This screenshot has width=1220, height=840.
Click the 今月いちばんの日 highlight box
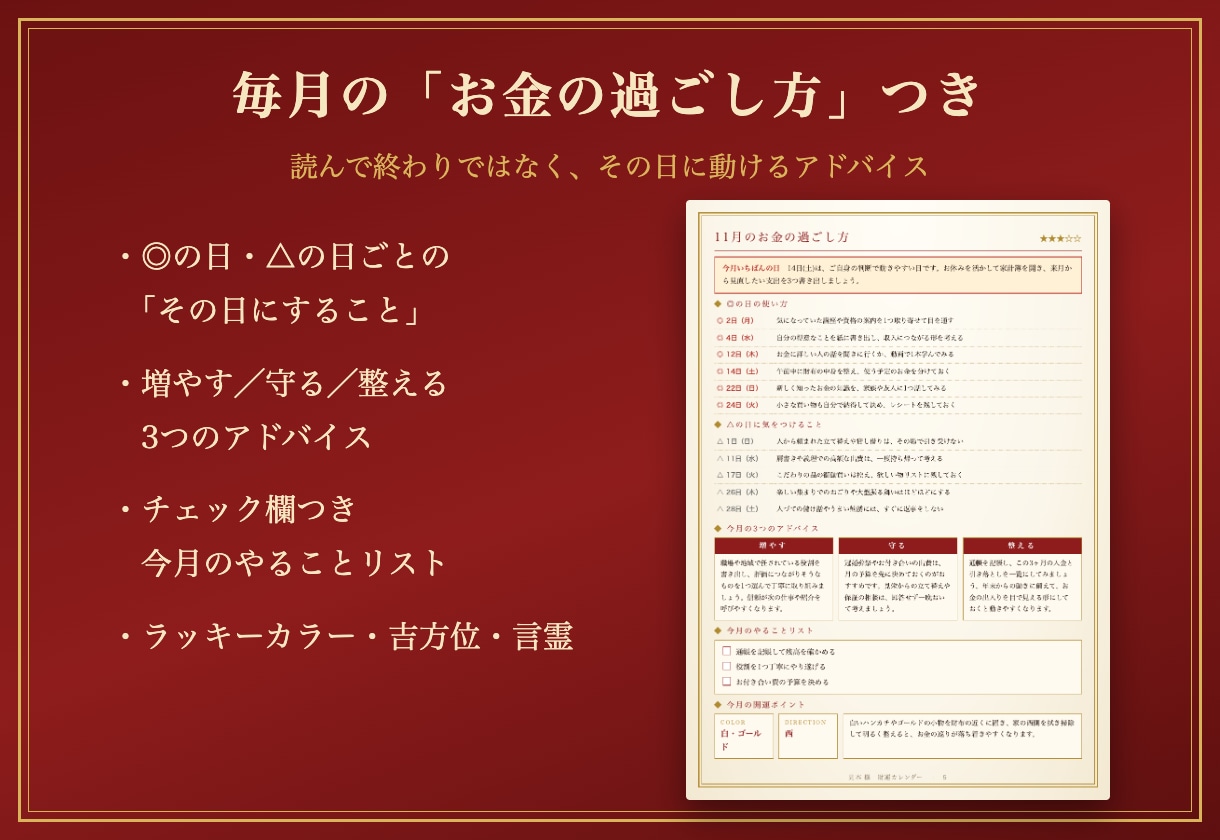898,275
